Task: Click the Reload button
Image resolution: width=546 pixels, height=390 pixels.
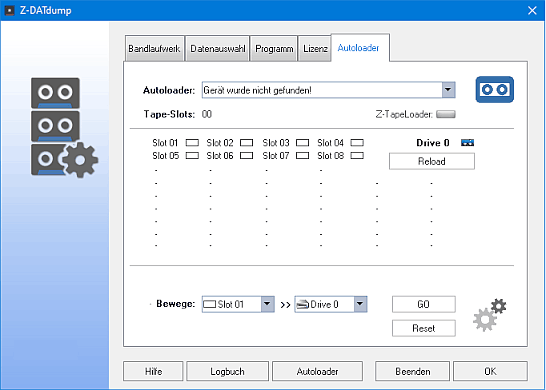Action: [432, 161]
